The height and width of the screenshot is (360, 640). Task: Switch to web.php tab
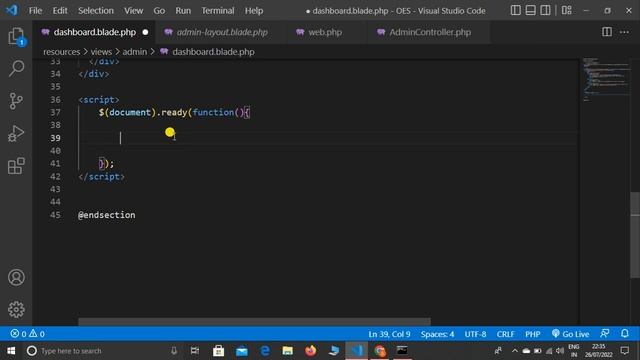click(325, 32)
